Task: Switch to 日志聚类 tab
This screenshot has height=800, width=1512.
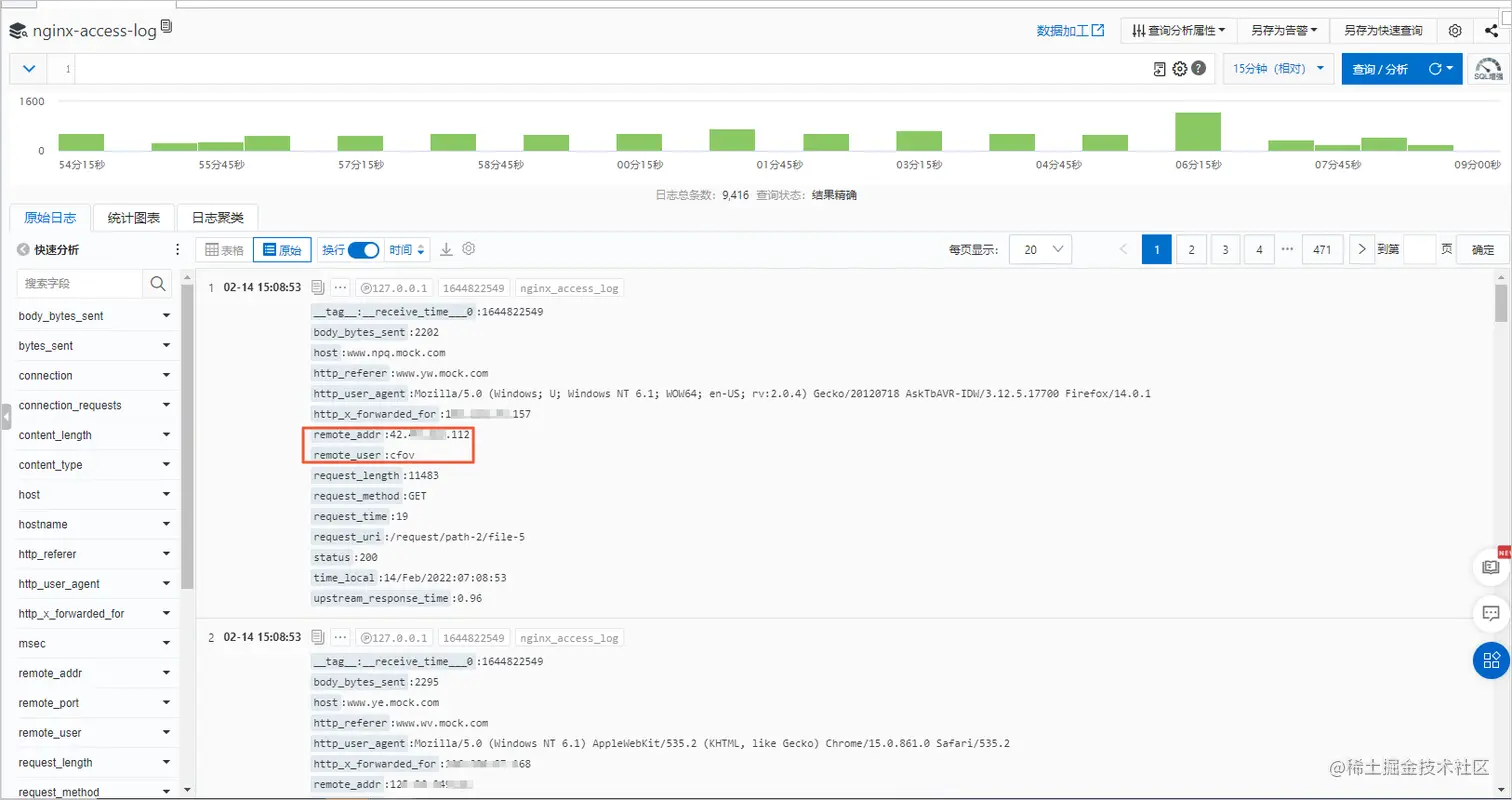Action: pyautogui.click(x=217, y=217)
